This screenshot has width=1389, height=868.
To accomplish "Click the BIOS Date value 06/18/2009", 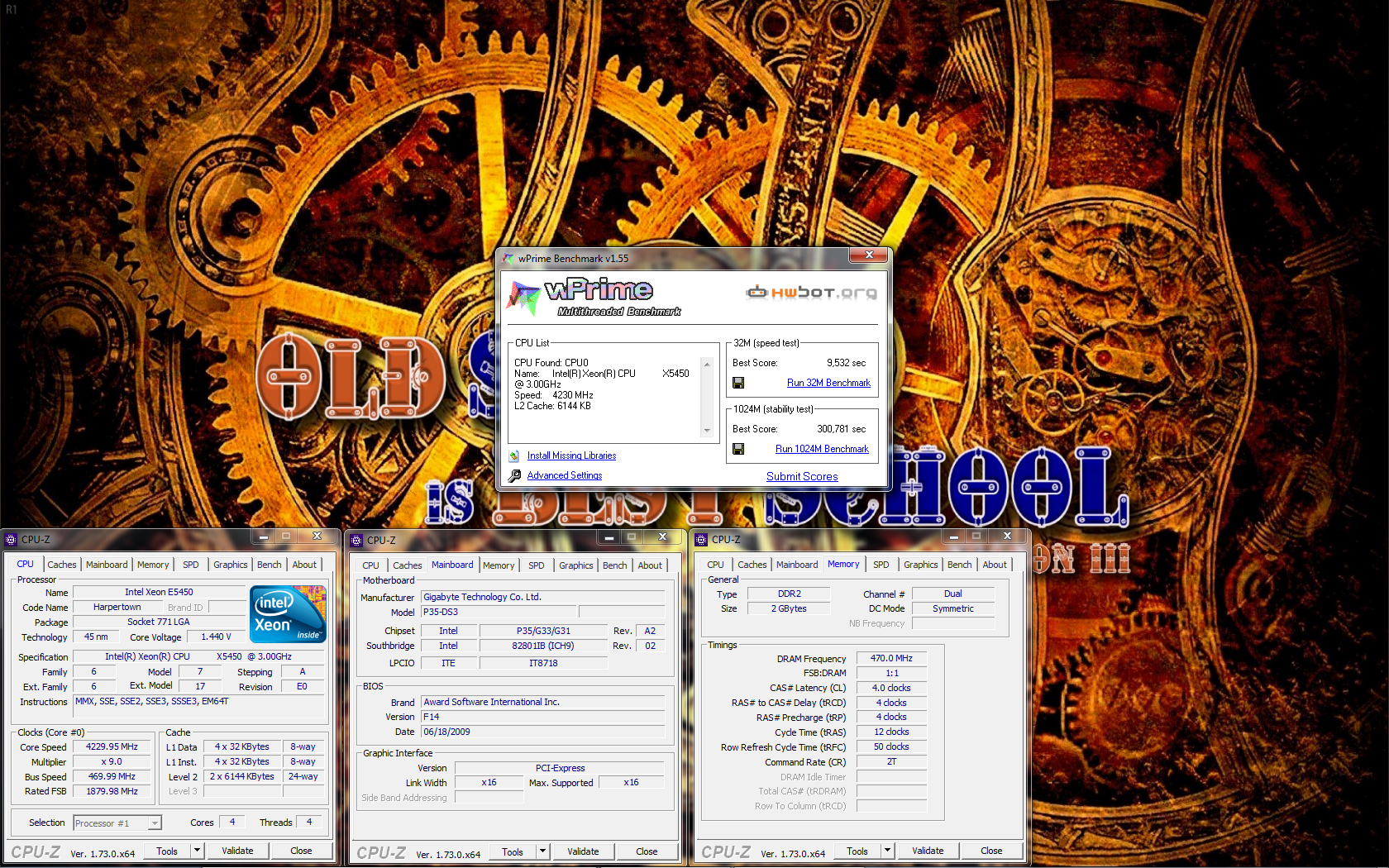I will (542, 732).
